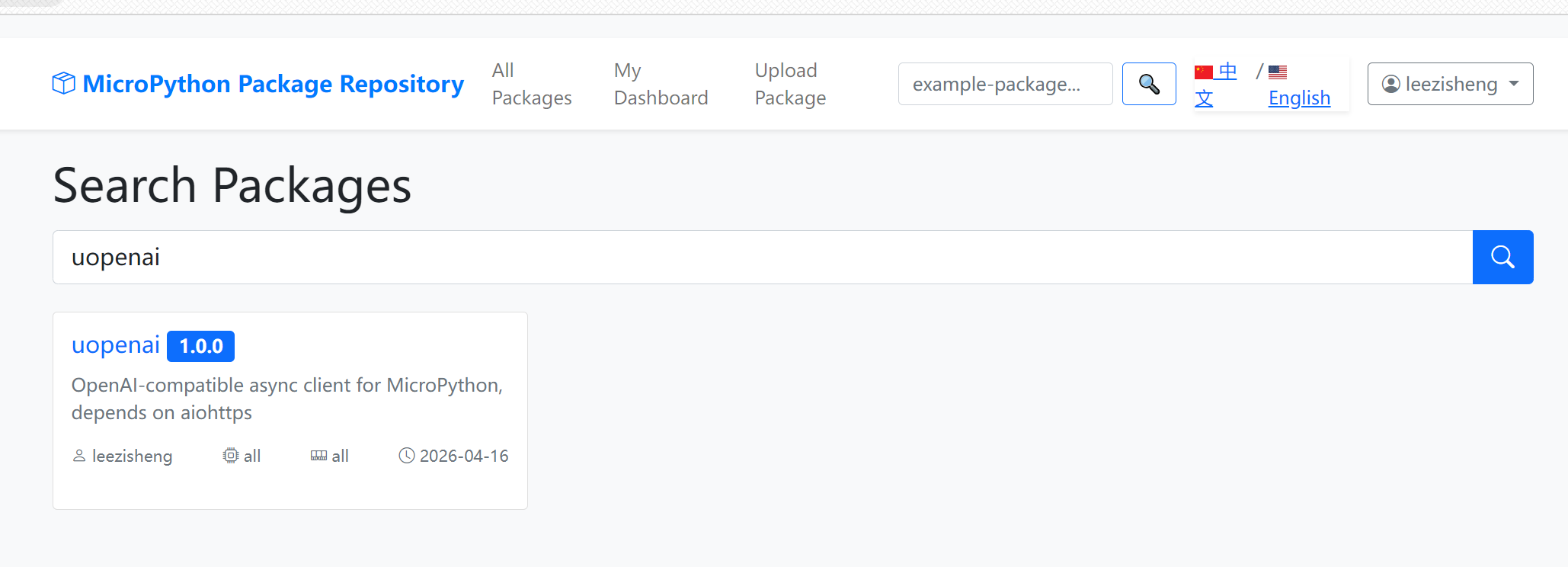Click the package box logo icon
Image resolution: width=1568 pixels, height=567 pixels.
63,83
